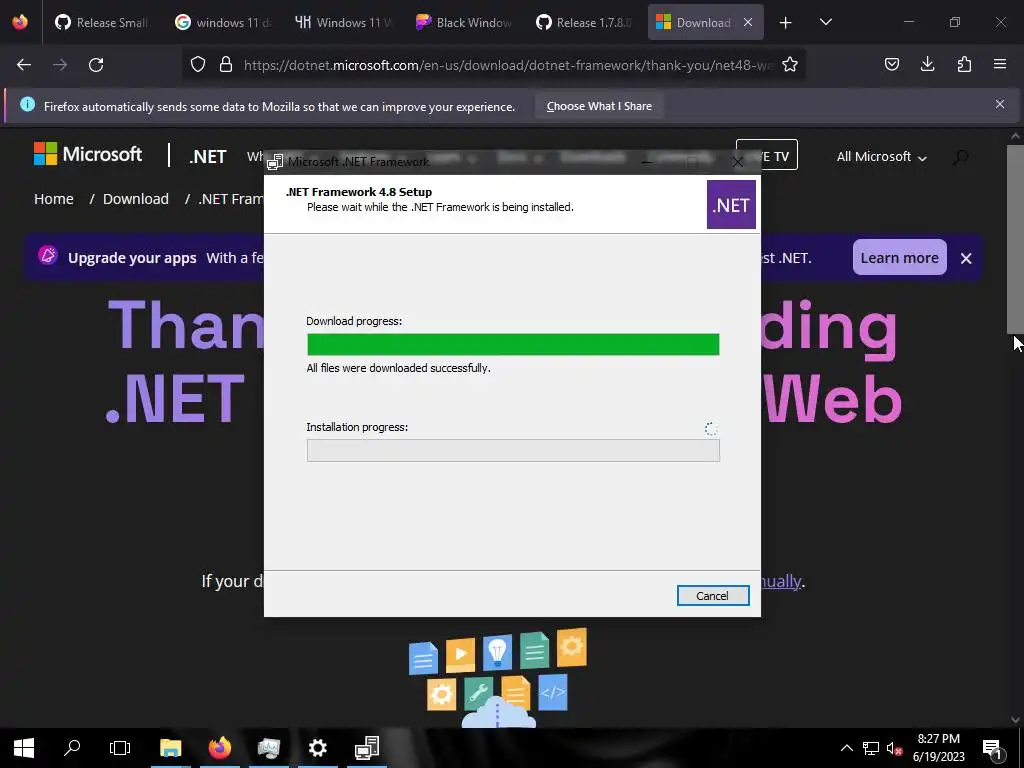Click the Download progress bar
Image resolution: width=1024 pixels, height=768 pixels.
(513, 344)
